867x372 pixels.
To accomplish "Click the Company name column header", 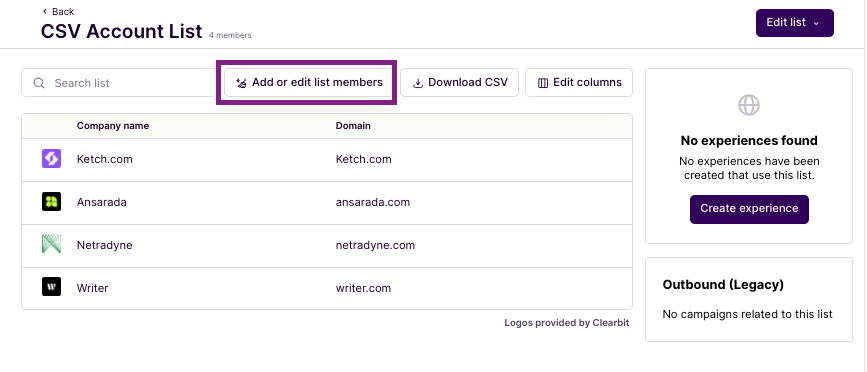I will tap(113, 125).
